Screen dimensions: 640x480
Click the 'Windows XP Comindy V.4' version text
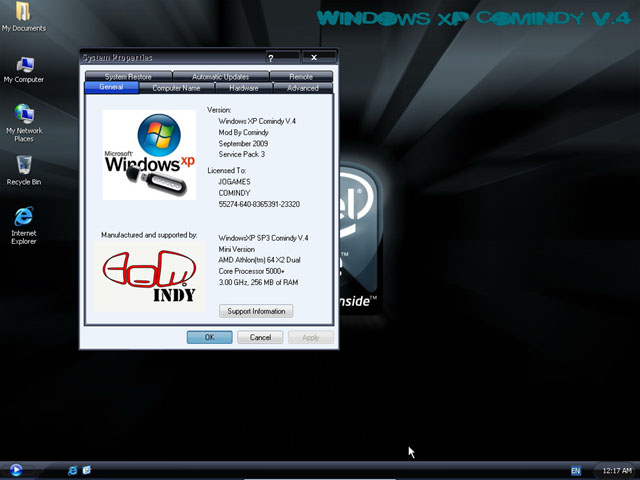[257, 121]
